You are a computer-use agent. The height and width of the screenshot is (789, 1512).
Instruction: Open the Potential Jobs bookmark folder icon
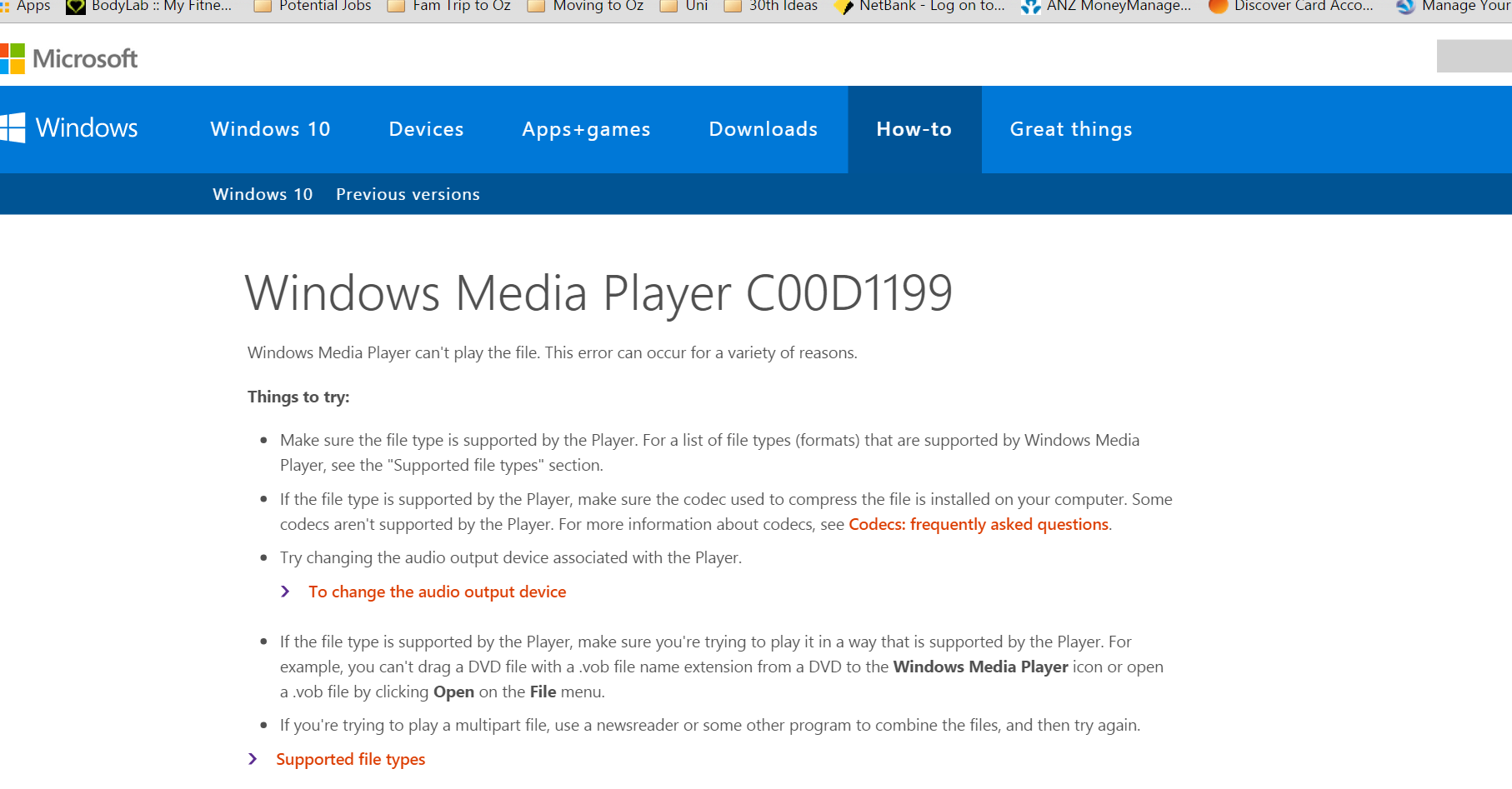[263, 7]
